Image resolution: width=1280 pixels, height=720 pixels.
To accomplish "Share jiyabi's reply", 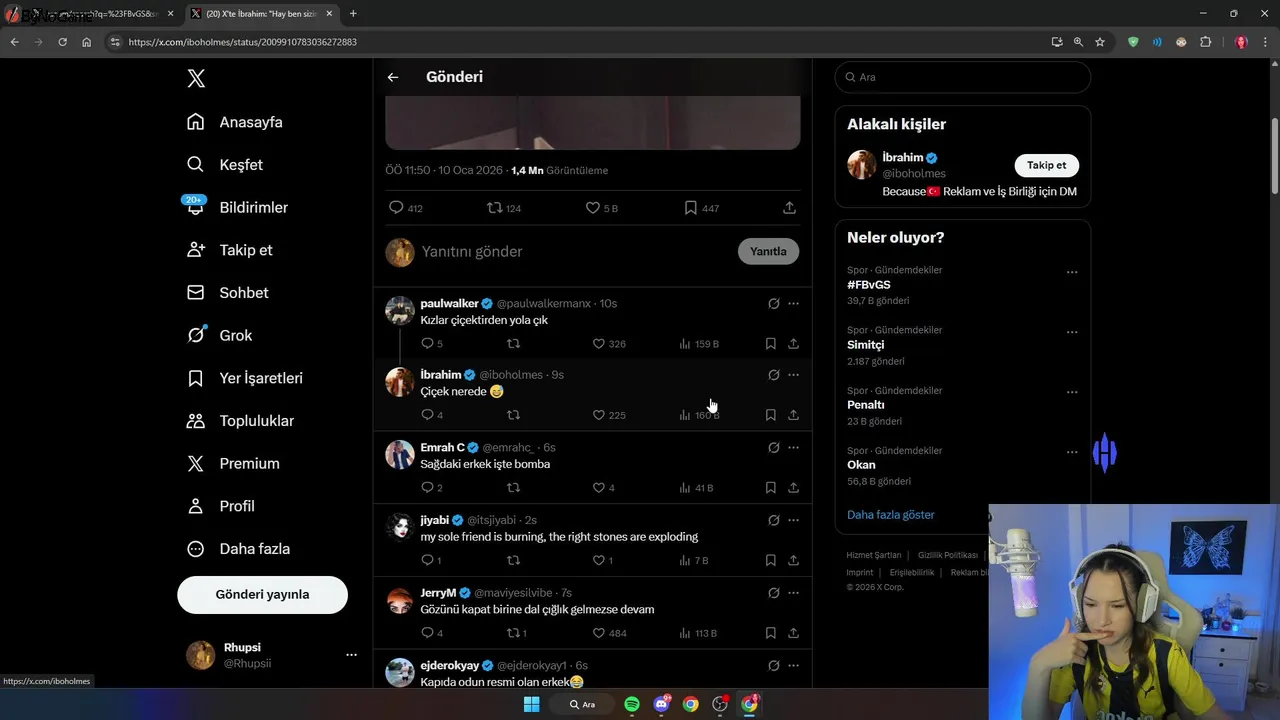I will [793, 561].
